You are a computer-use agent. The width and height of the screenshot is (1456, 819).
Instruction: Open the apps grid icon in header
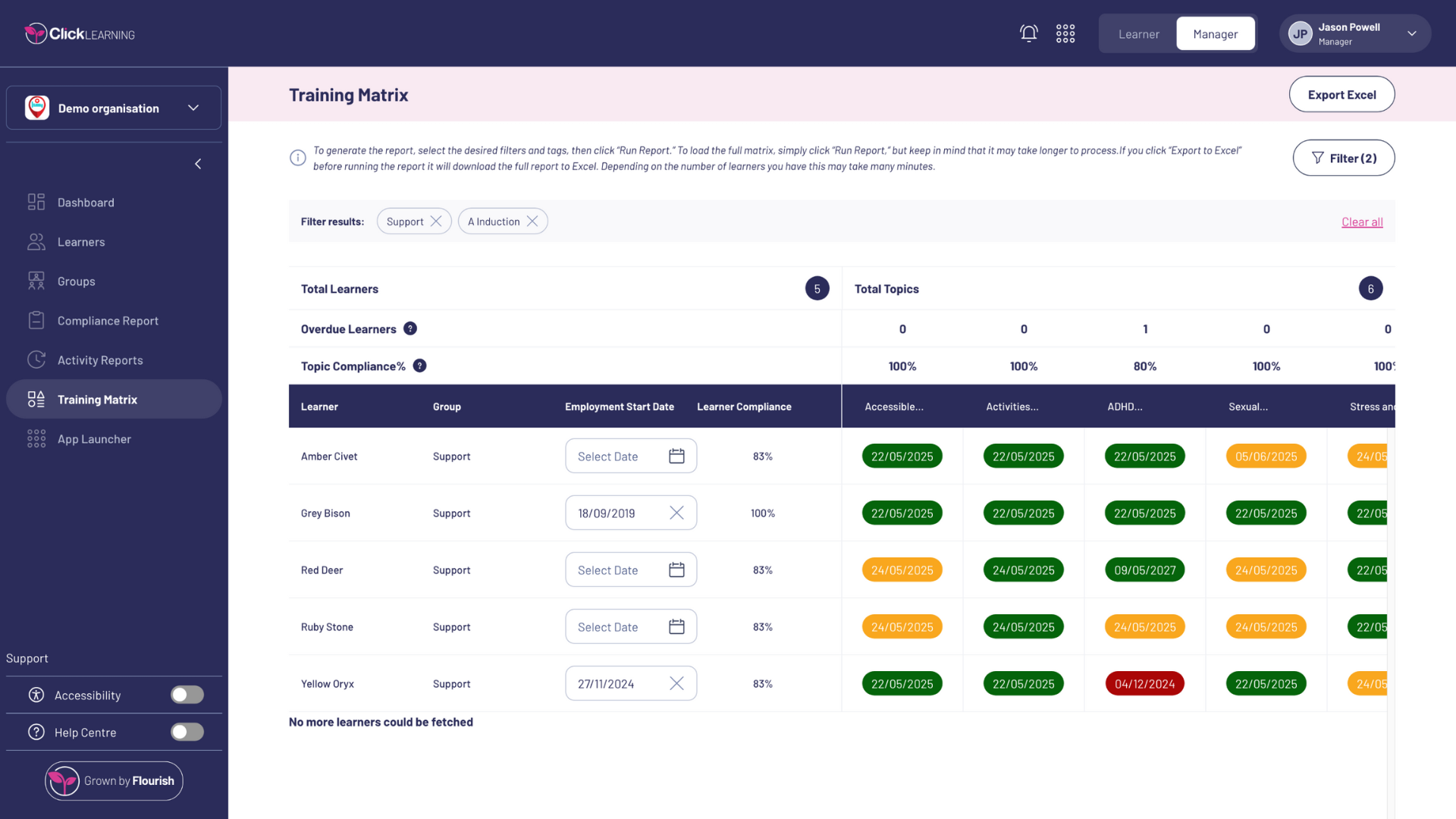click(x=1065, y=33)
